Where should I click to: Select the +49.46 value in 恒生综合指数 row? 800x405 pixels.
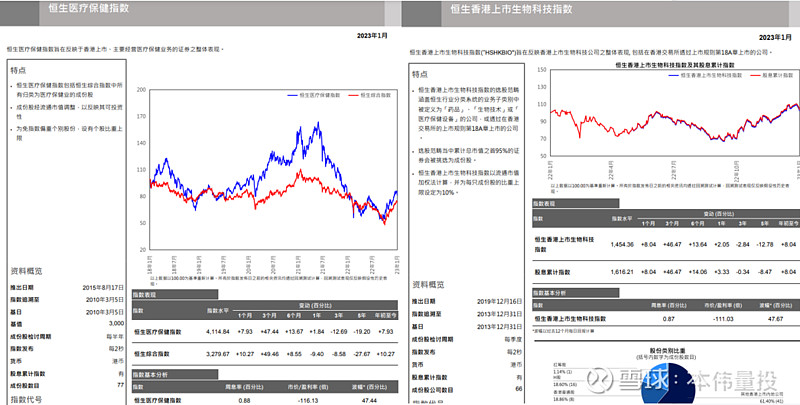point(269,354)
